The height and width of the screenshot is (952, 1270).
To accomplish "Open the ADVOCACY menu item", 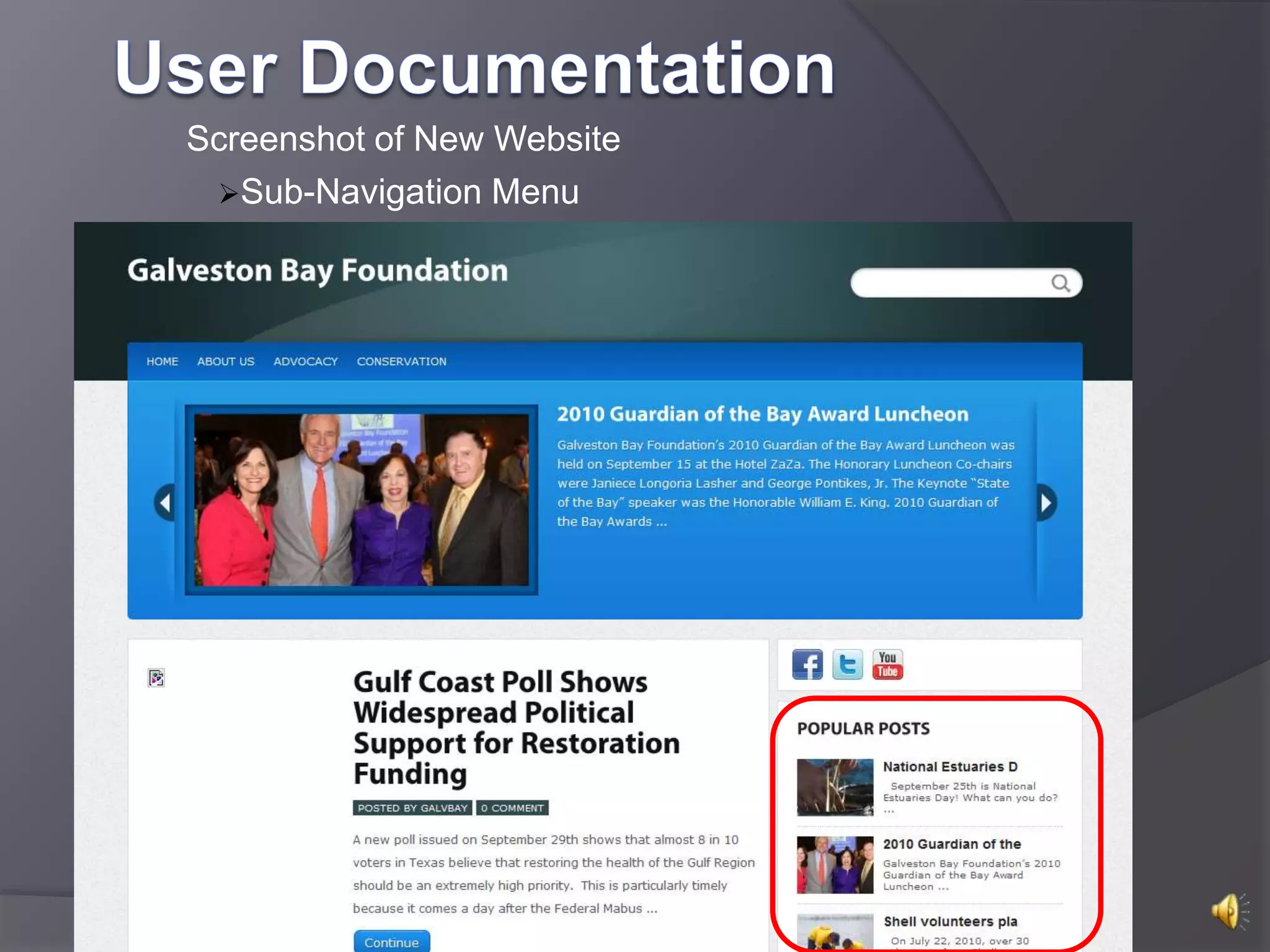I will [306, 361].
